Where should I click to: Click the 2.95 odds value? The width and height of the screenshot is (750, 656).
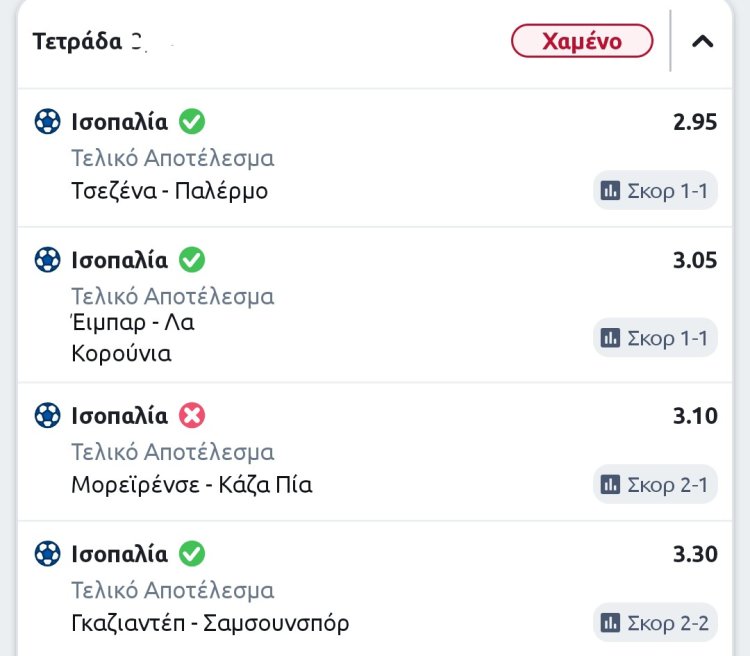click(695, 122)
